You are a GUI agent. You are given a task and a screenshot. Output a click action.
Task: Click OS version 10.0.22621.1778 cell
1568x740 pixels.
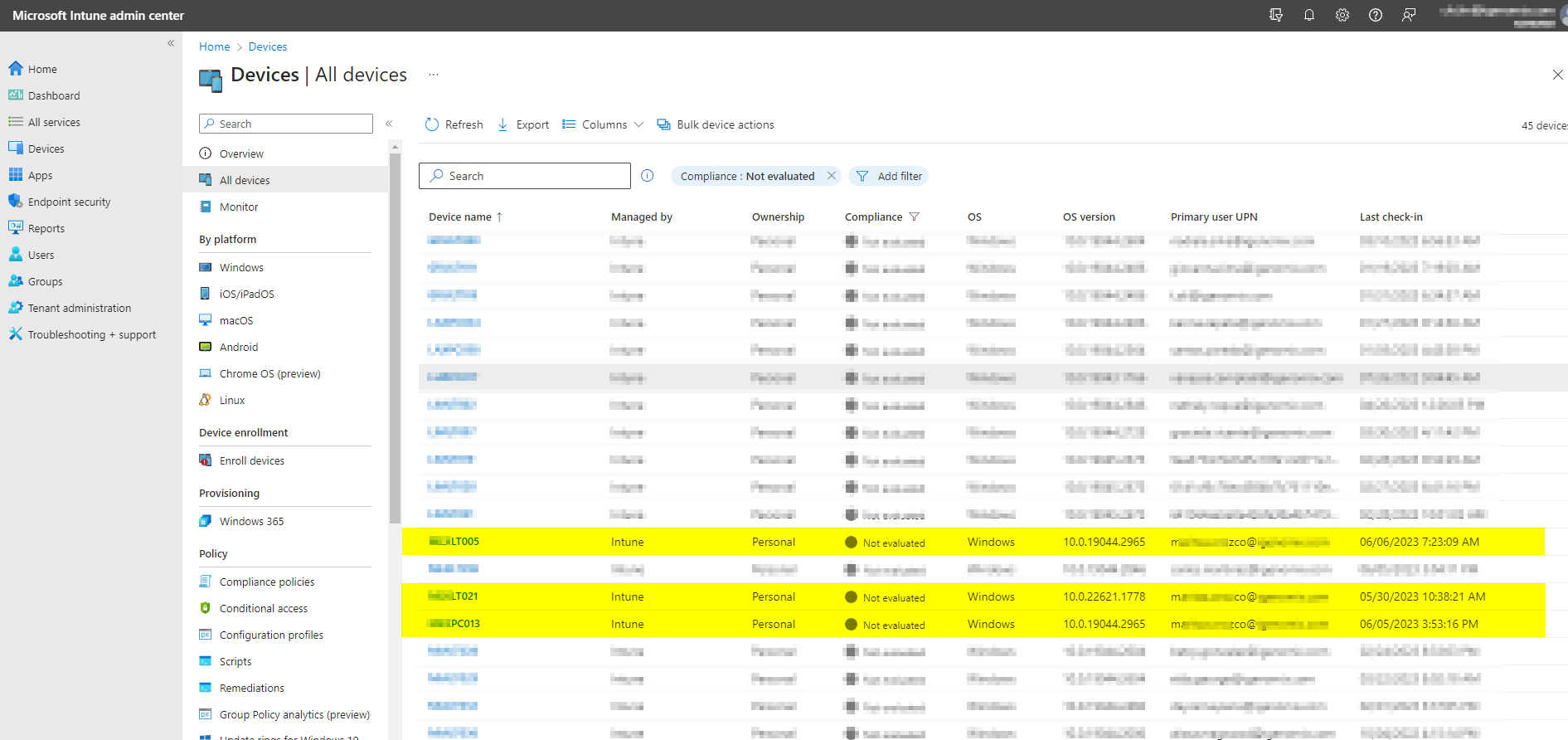click(x=1104, y=596)
